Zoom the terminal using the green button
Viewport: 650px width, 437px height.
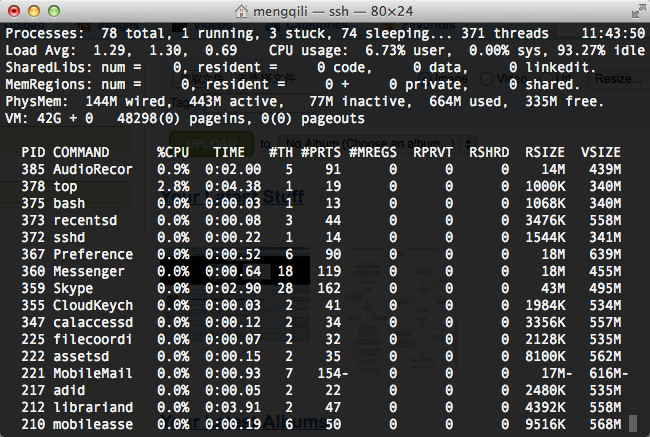54,11
